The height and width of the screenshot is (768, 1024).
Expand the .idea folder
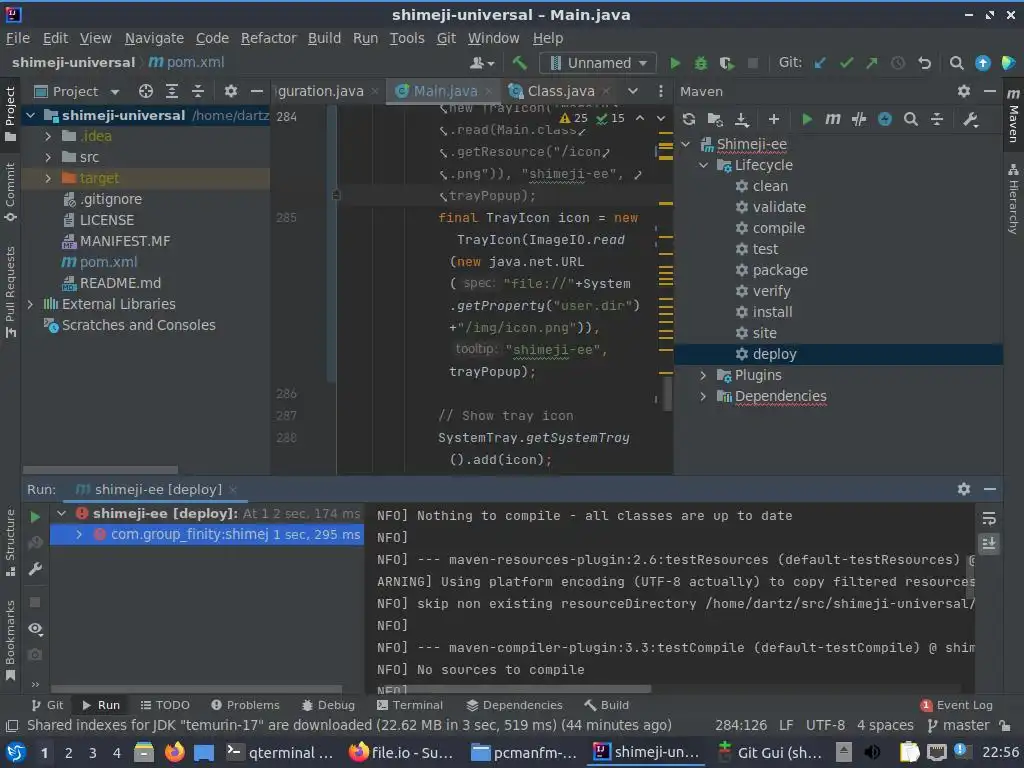click(48, 136)
